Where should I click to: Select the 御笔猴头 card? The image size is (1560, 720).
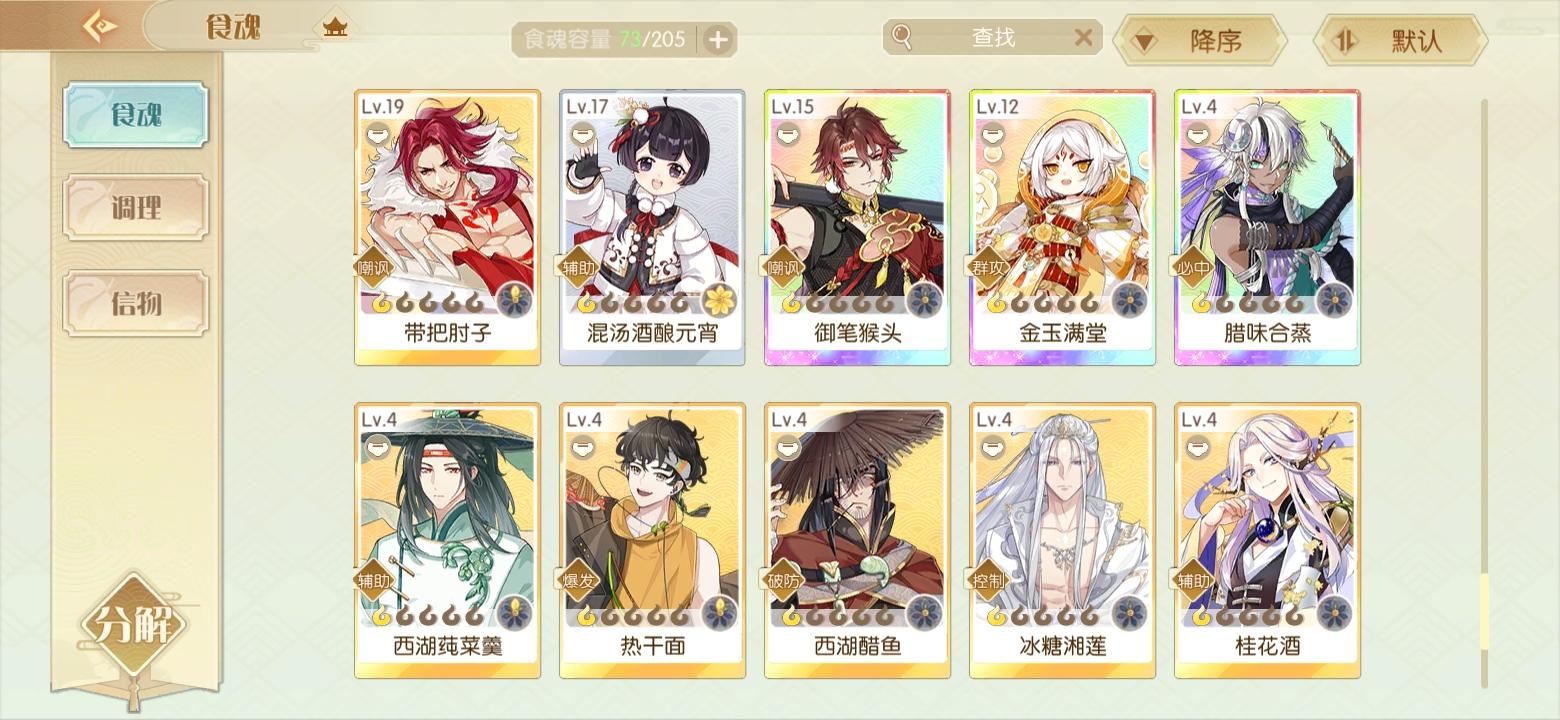coord(857,228)
